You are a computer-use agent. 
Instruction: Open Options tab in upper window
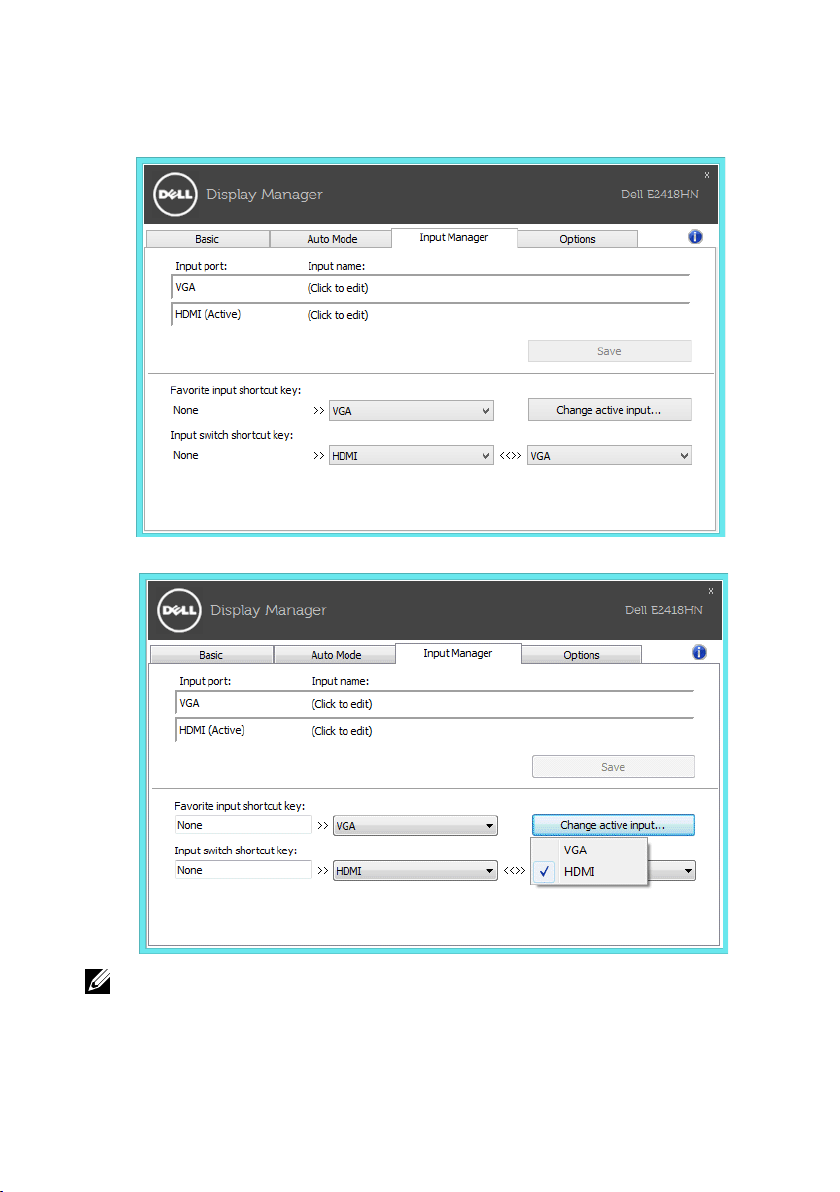pos(577,239)
